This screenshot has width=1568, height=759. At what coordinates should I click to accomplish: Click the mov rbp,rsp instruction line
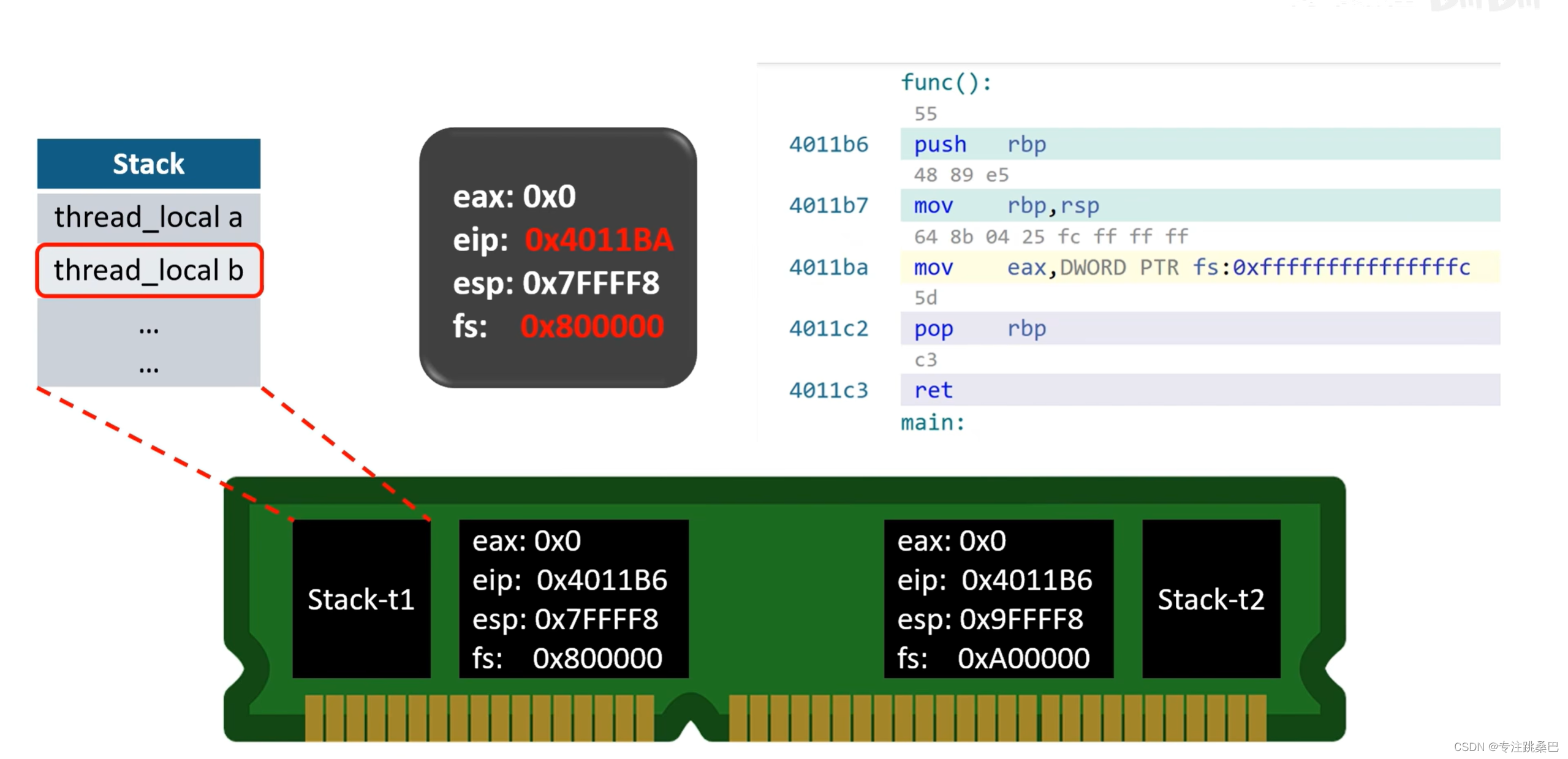[x=1006, y=206]
